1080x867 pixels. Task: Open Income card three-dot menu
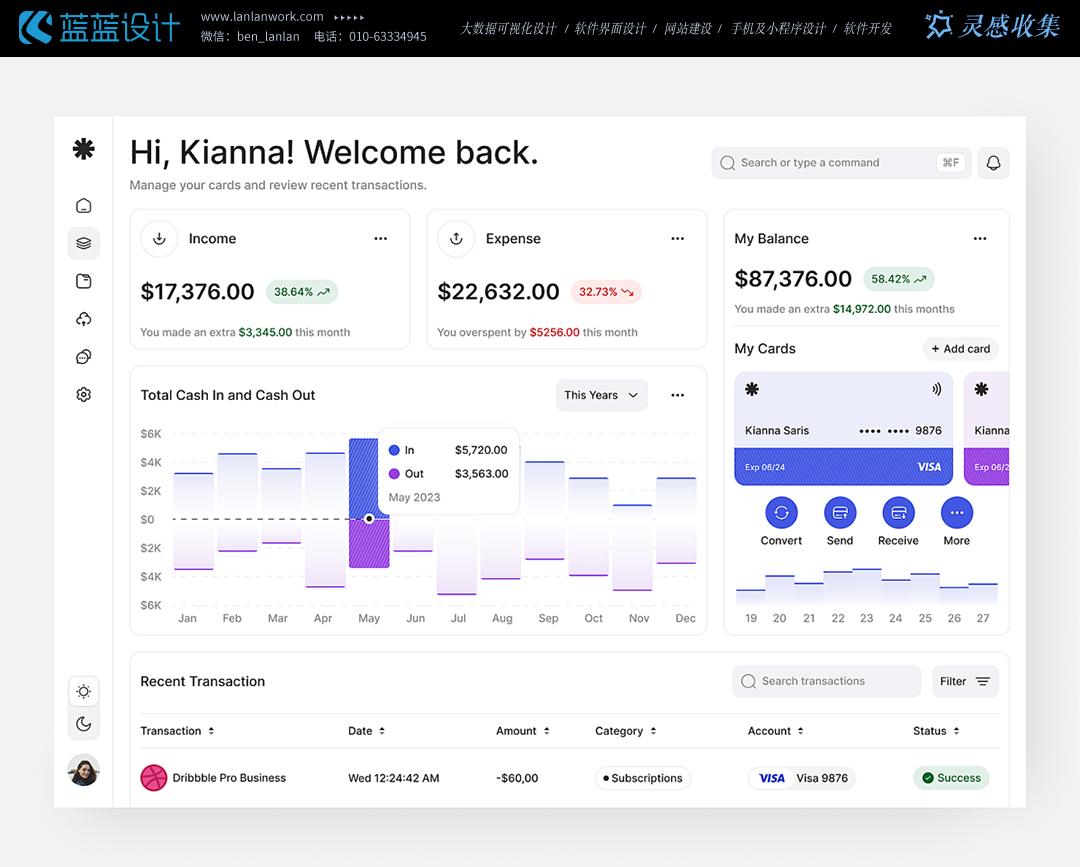(380, 239)
